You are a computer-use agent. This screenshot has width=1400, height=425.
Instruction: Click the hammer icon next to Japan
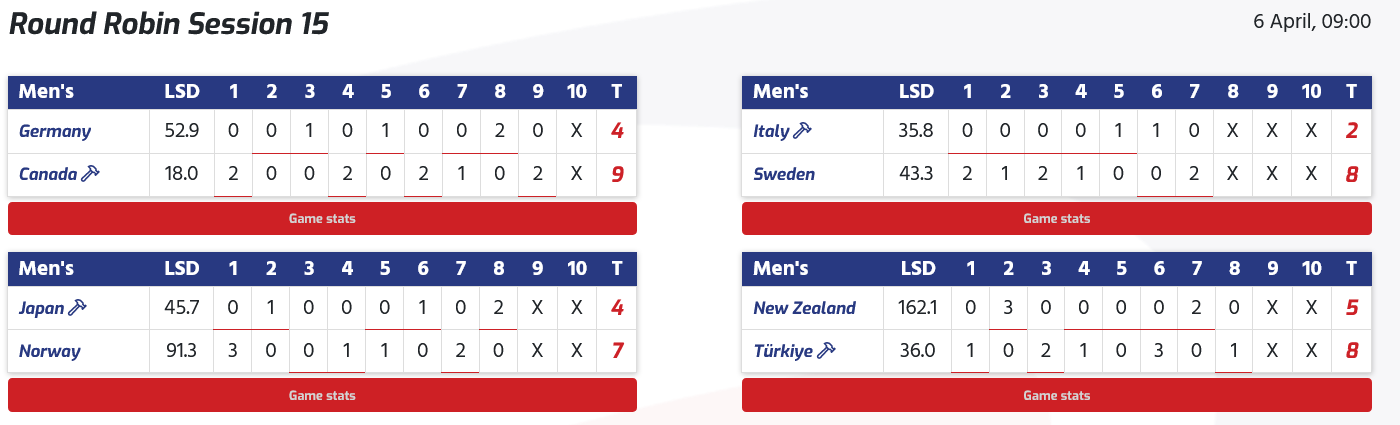[78, 308]
